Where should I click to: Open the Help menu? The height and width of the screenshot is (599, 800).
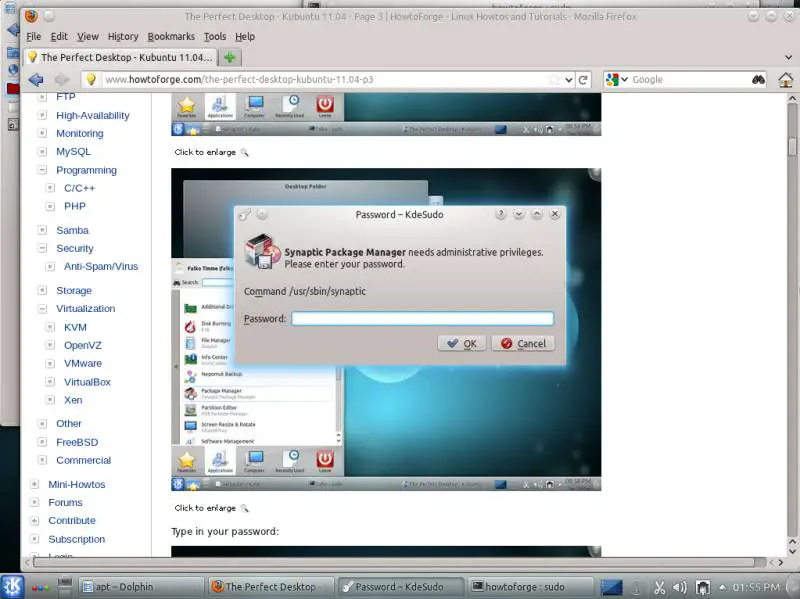245,37
